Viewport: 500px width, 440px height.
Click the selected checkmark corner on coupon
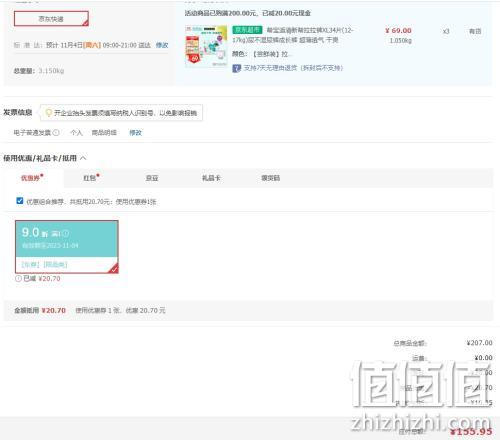(x=114, y=269)
